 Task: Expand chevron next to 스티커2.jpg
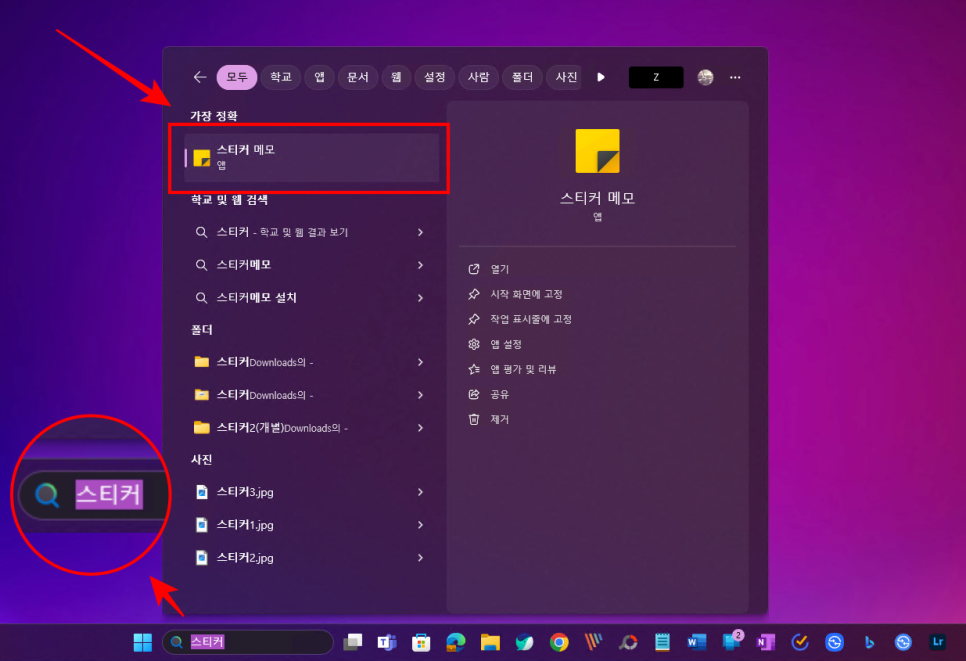point(420,558)
